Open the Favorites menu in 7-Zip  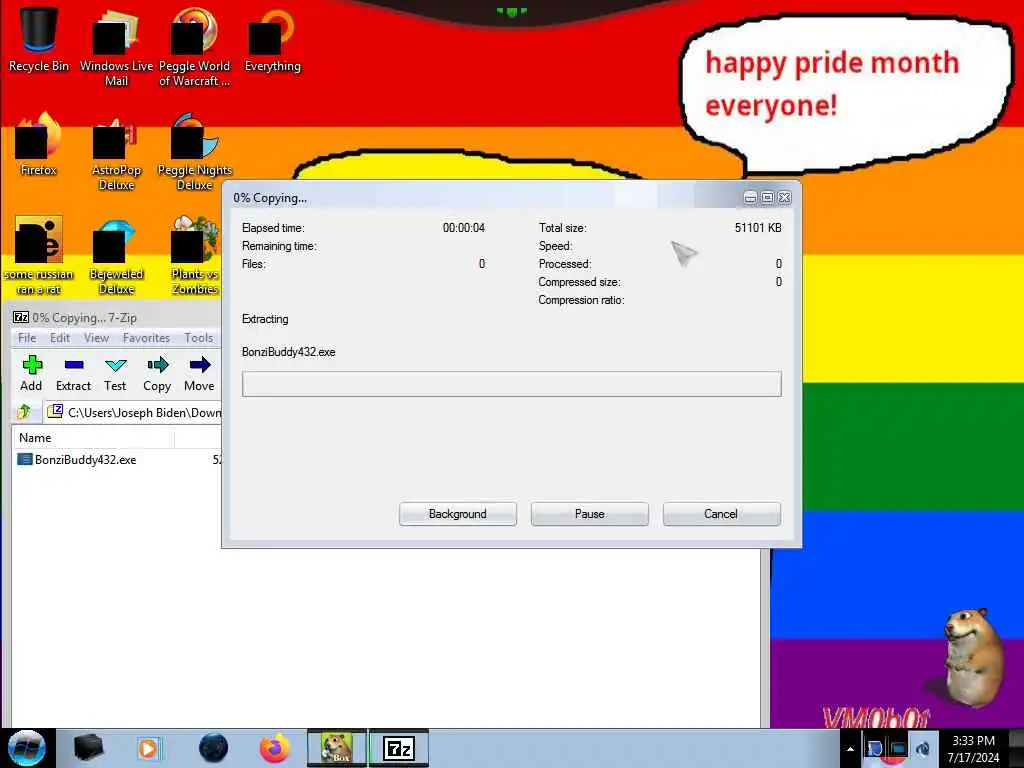click(x=146, y=338)
